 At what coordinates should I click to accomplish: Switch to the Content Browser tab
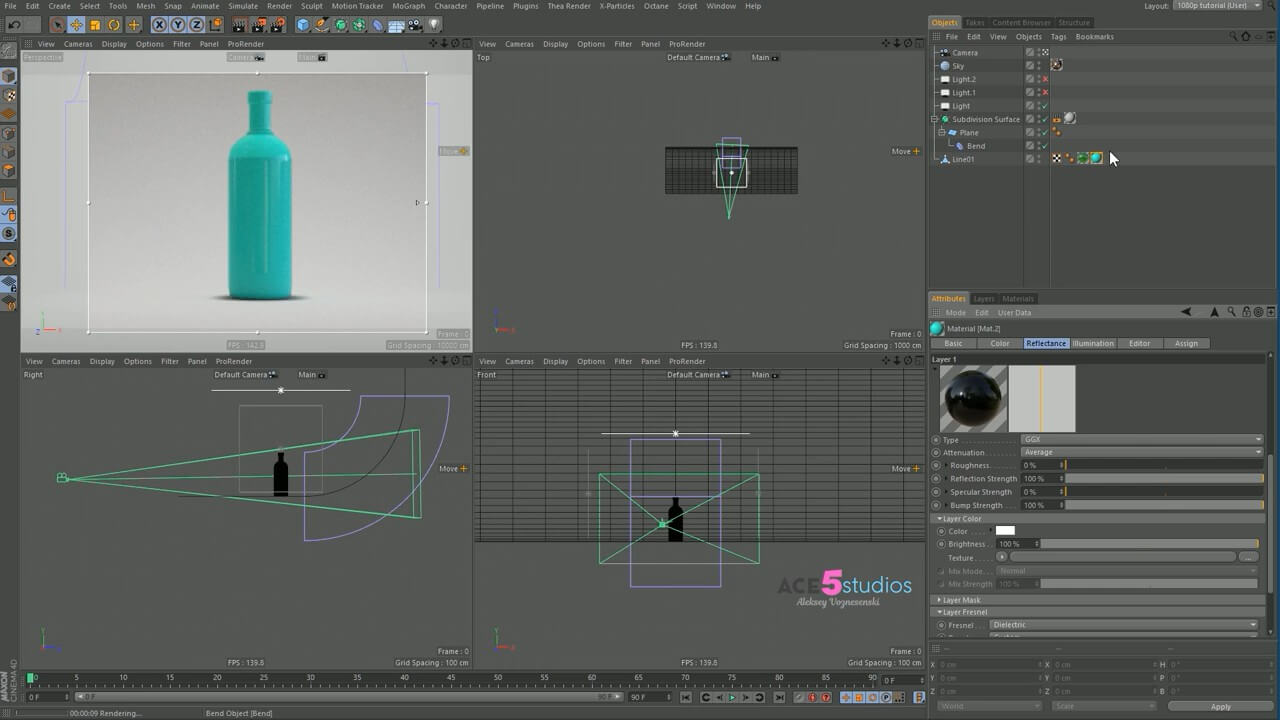[x=1021, y=22]
